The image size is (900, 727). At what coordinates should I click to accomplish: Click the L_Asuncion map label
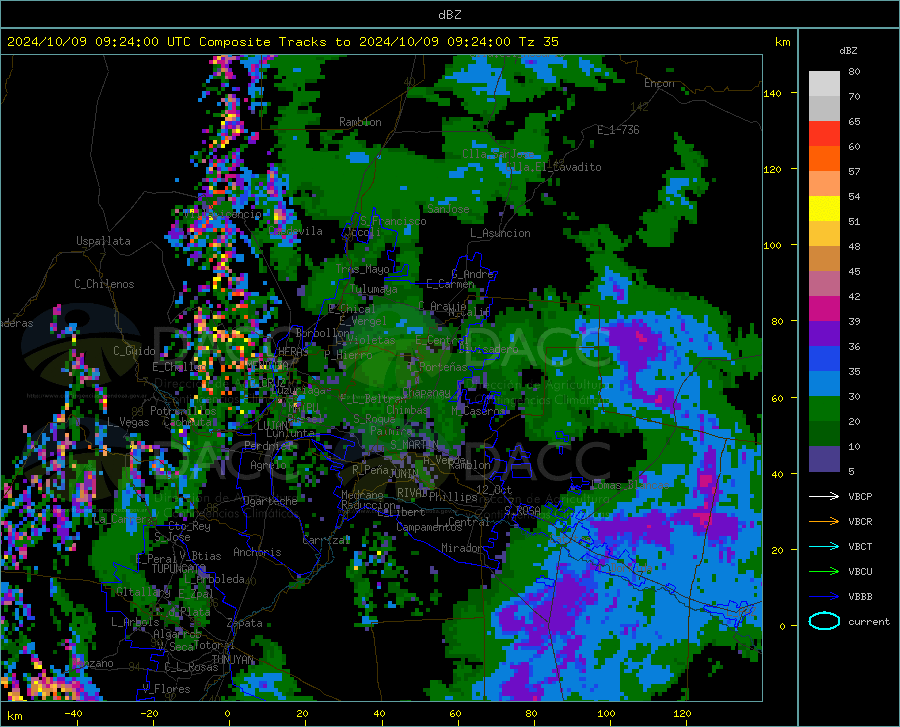(500, 233)
